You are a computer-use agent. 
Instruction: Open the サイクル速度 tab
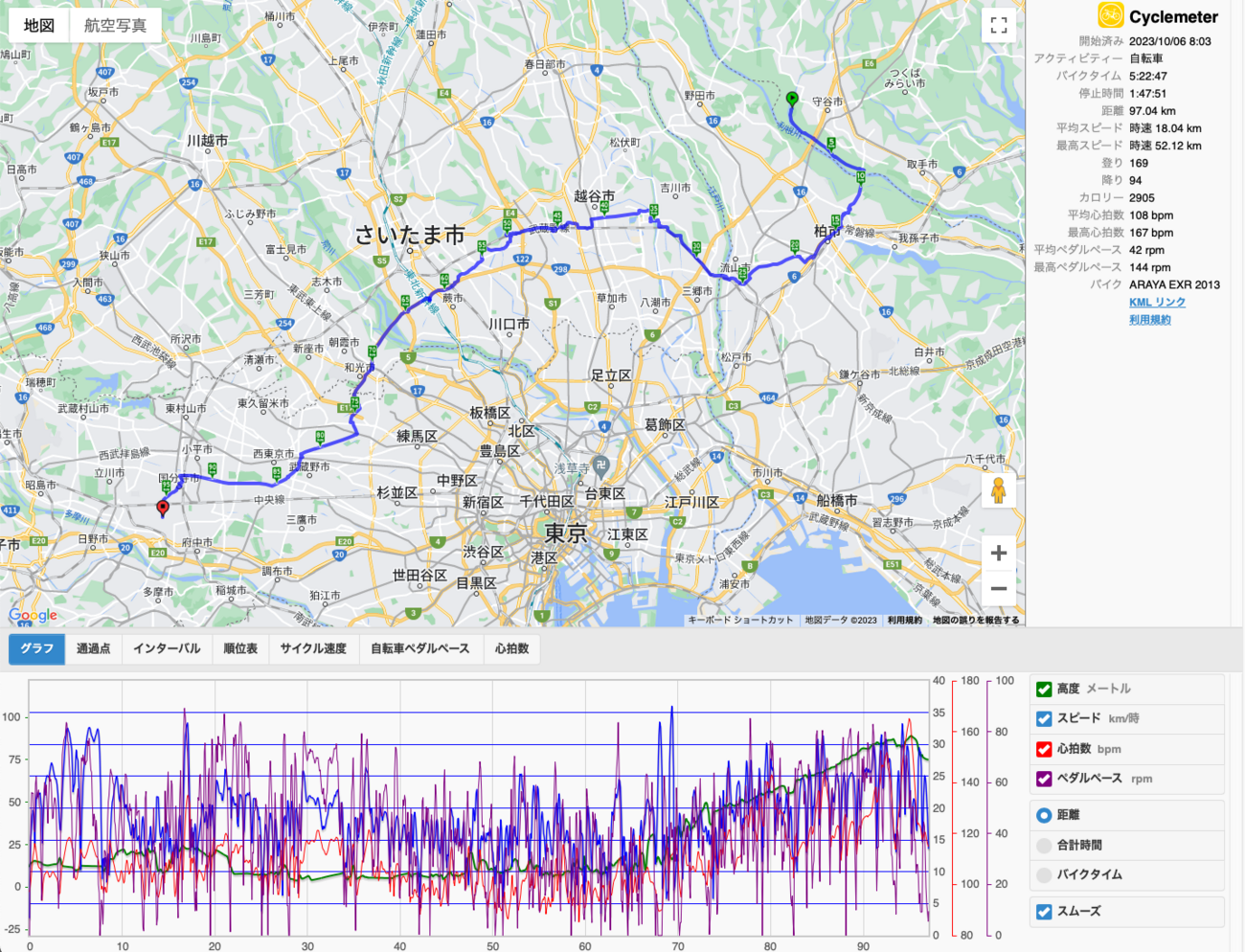point(313,648)
